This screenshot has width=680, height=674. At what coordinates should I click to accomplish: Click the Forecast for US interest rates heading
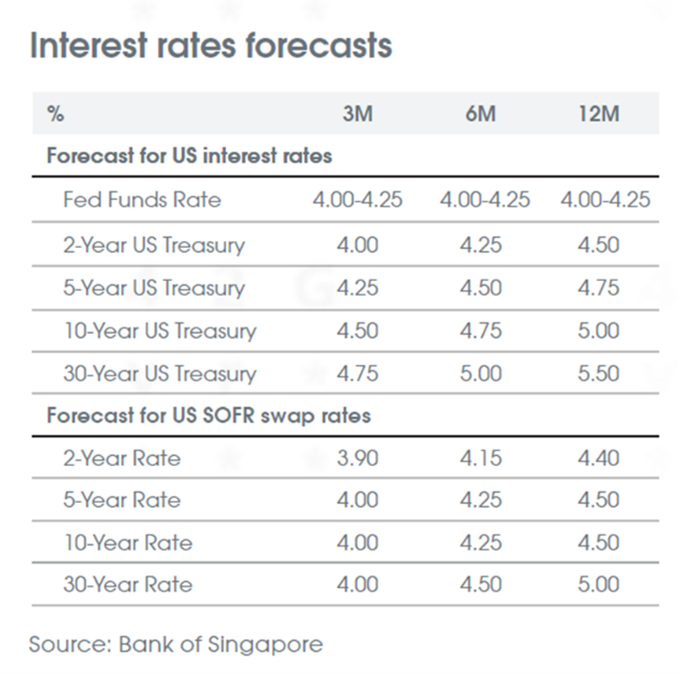pyautogui.click(x=189, y=156)
